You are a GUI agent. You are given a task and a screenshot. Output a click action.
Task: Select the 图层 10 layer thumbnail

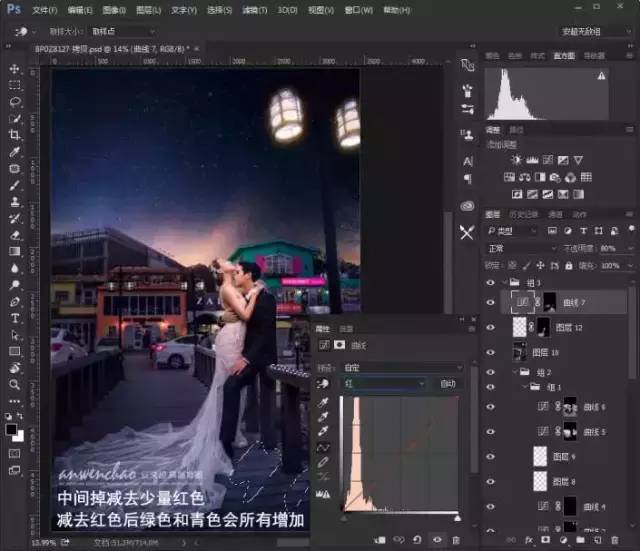(x=520, y=352)
